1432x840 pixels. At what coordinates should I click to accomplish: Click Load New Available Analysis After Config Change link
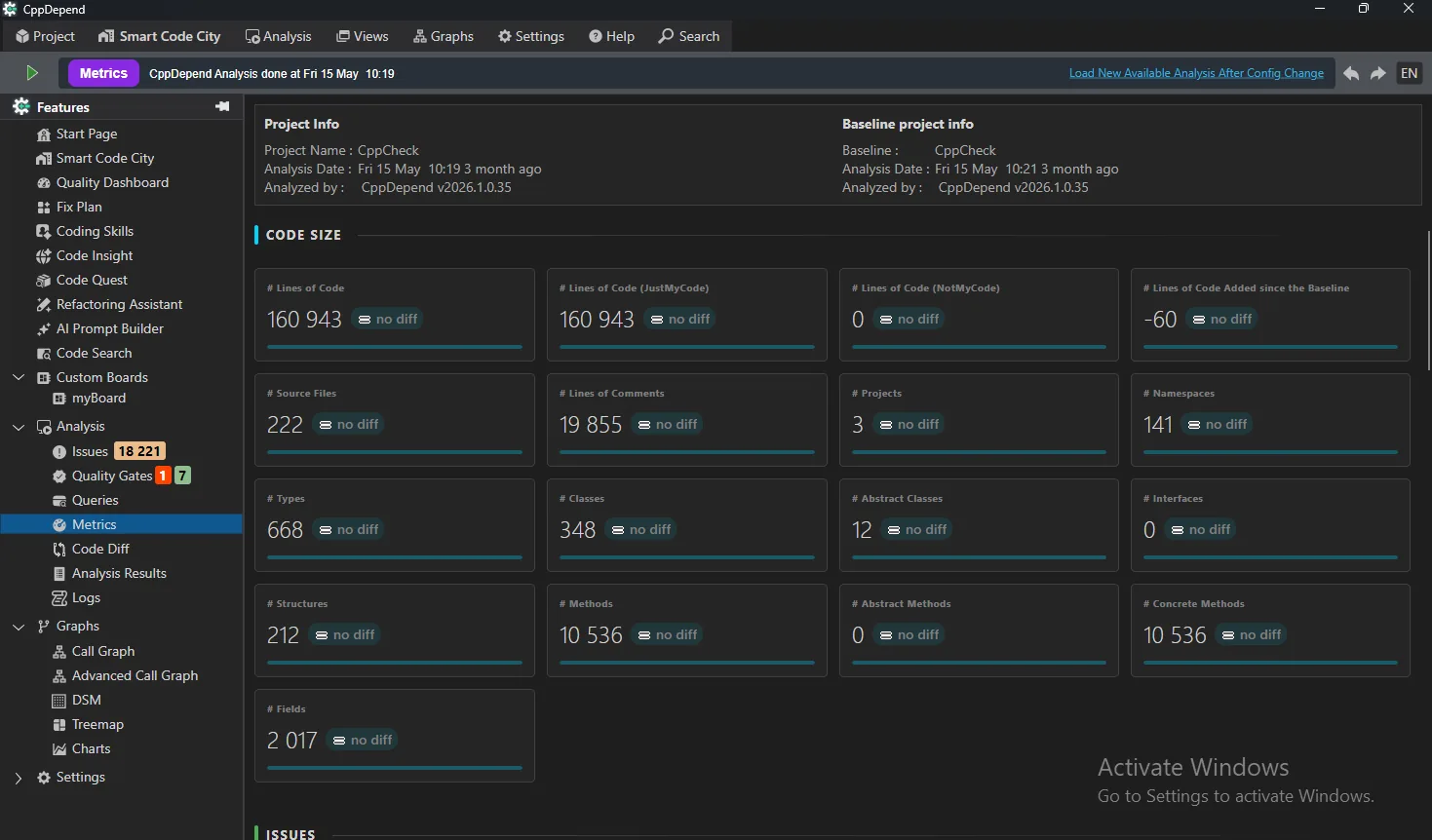[1196, 73]
